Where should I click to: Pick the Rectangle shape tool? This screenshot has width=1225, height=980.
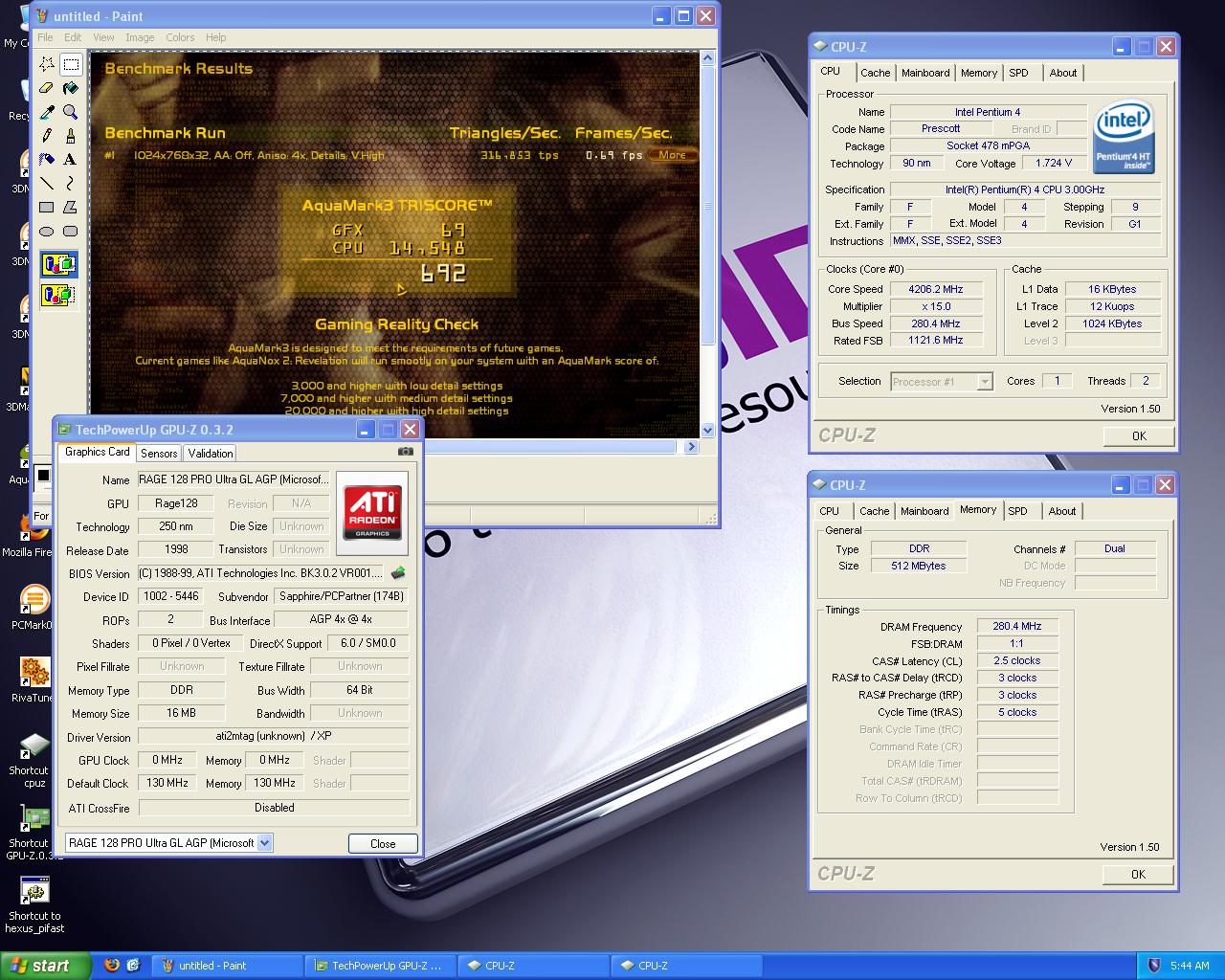[47, 208]
